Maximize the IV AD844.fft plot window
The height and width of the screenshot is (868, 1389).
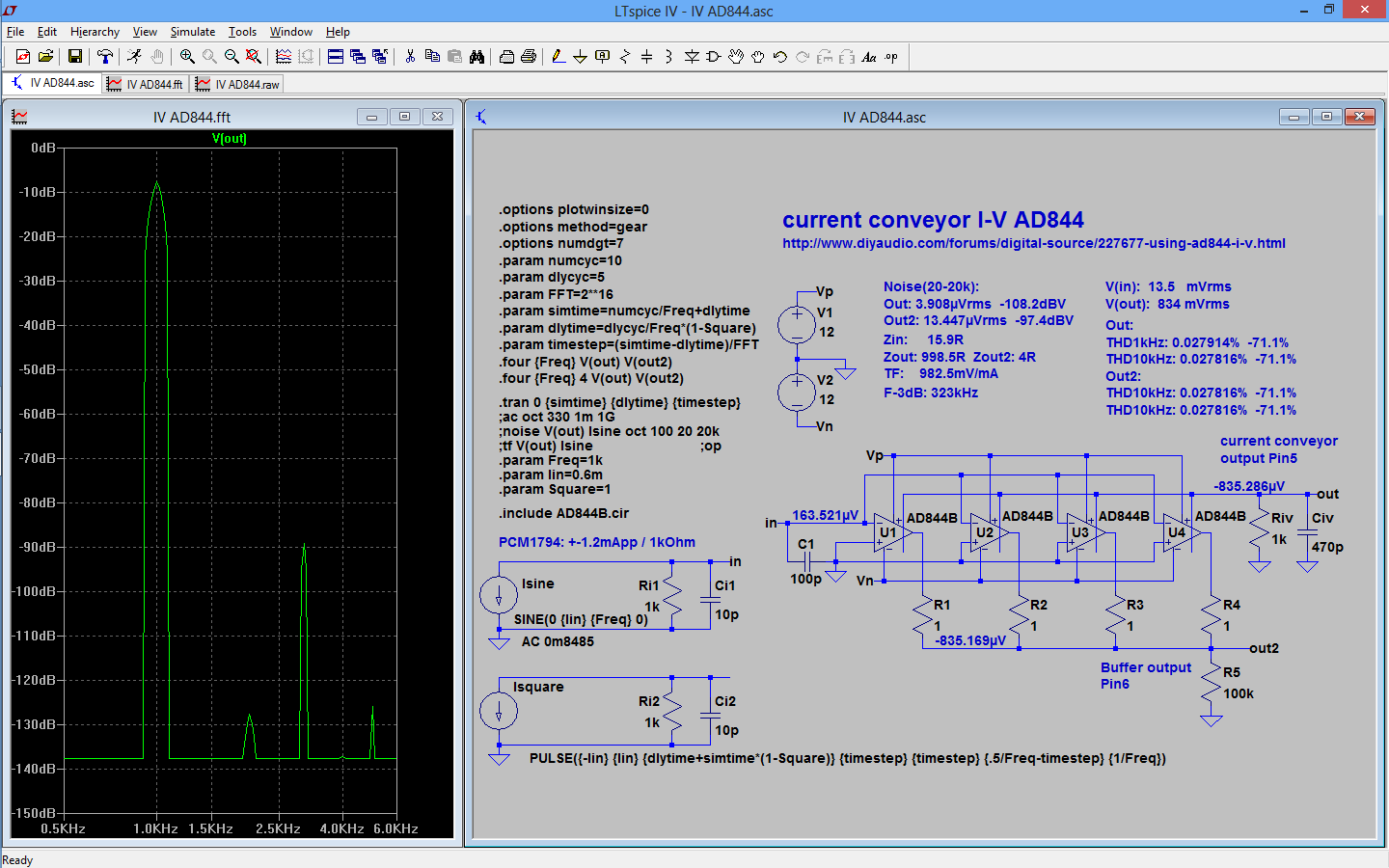[x=404, y=117]
